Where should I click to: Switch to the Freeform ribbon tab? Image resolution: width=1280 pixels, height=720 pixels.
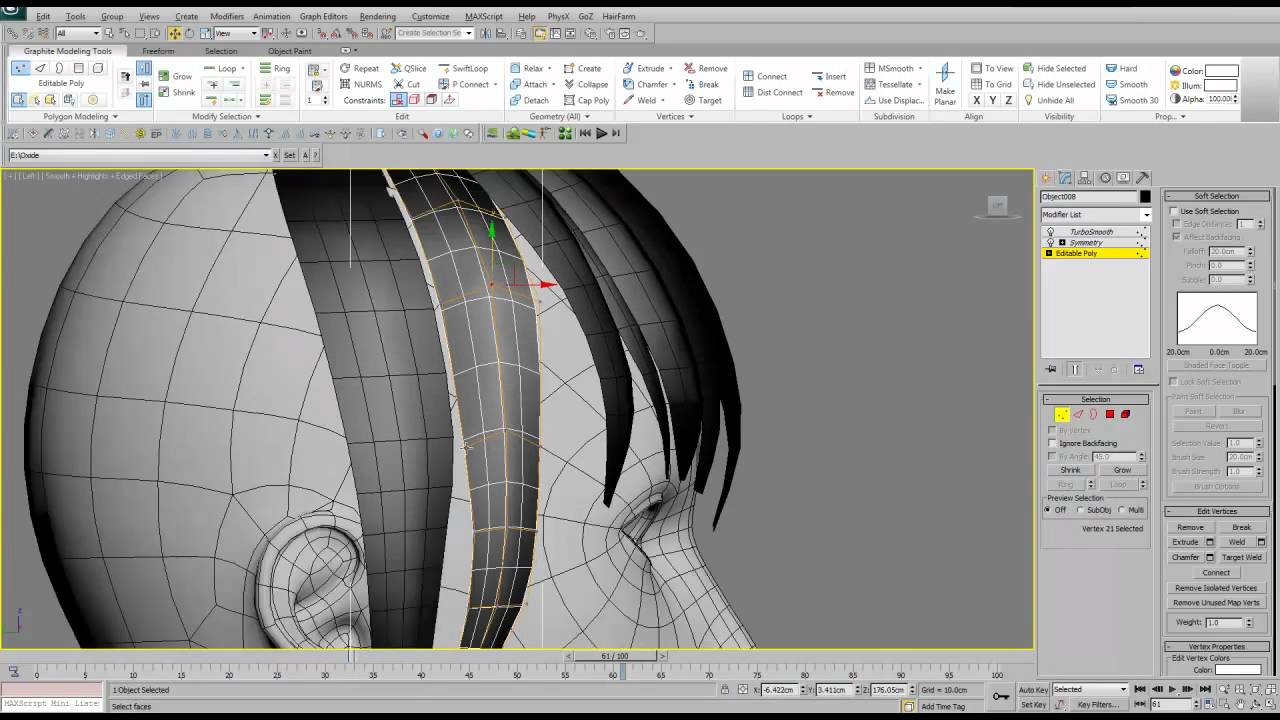(158, 51)
